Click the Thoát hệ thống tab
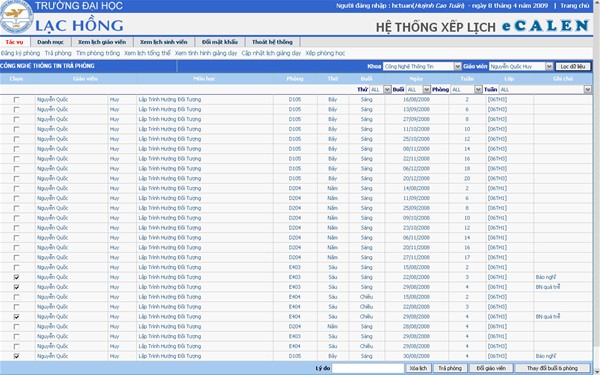 (272, 42)
